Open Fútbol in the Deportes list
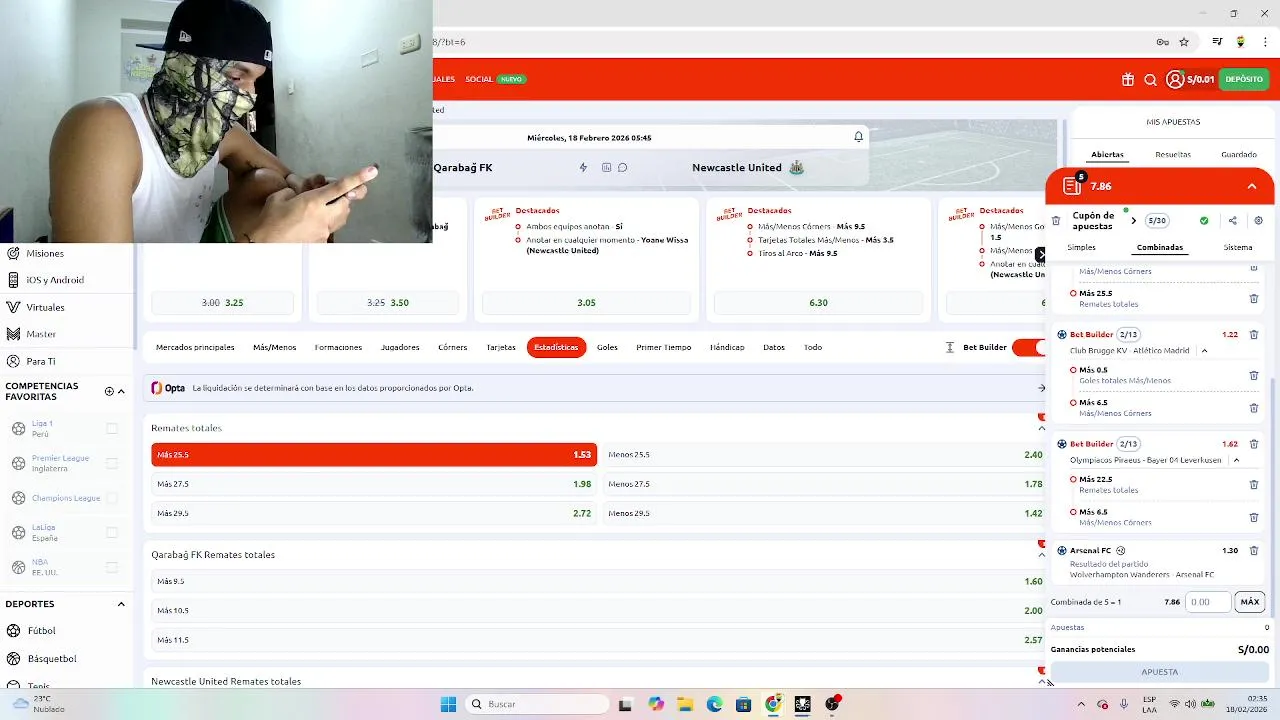Viewport: 1280px width, 720px height. (x=41, y=631)
